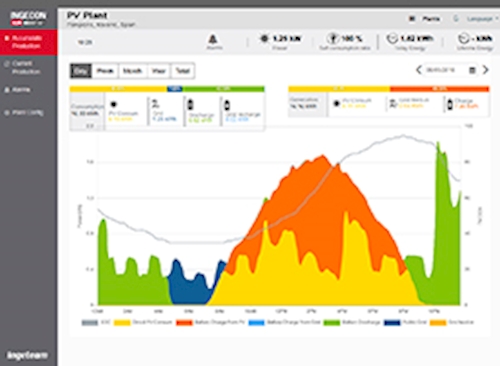Toggle the orange Battery Charge from PV legend swatch

pyautogui.click(x=184, y=322)
